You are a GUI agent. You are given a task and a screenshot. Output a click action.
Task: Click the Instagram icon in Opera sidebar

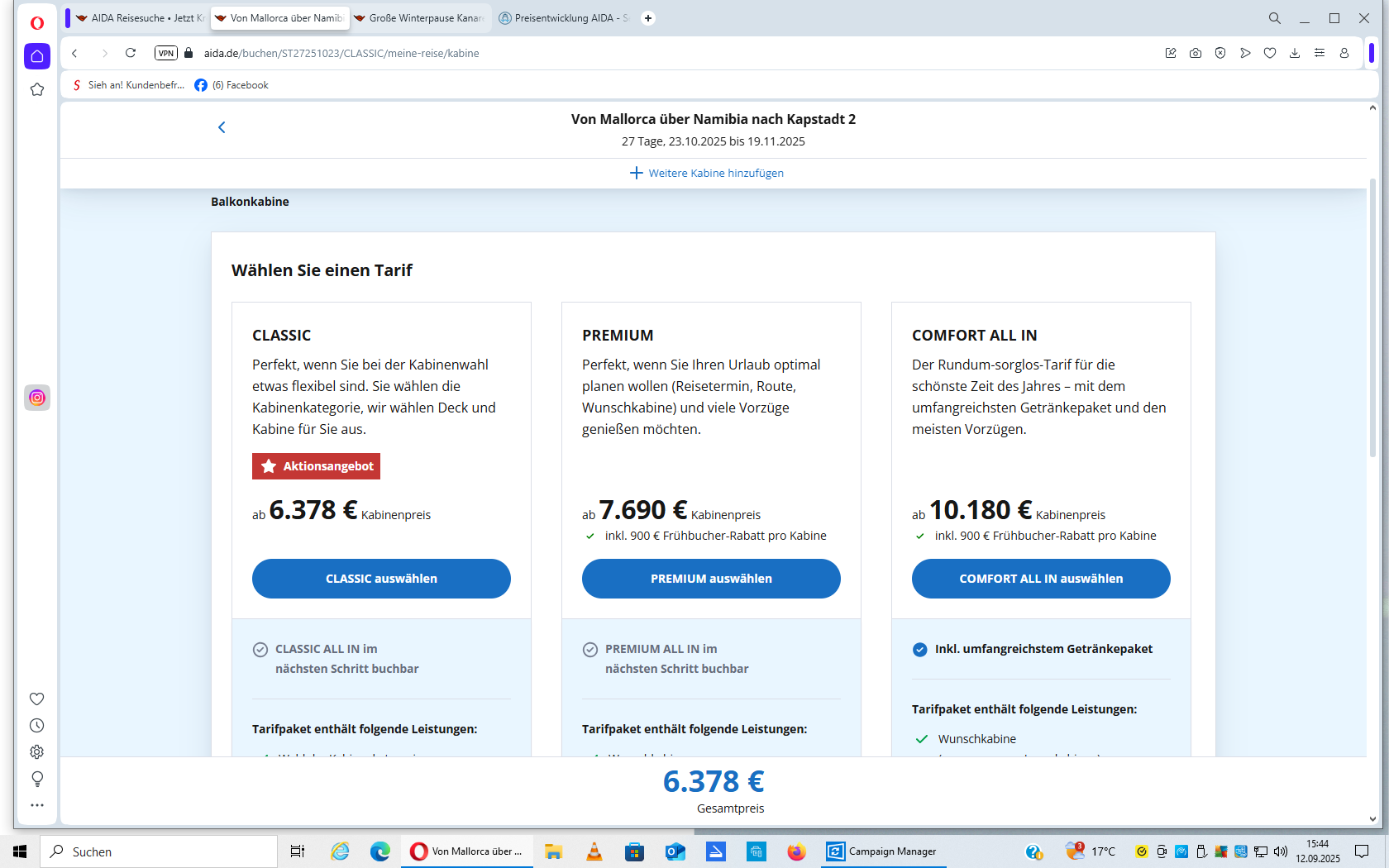click(x=37, y=398)
